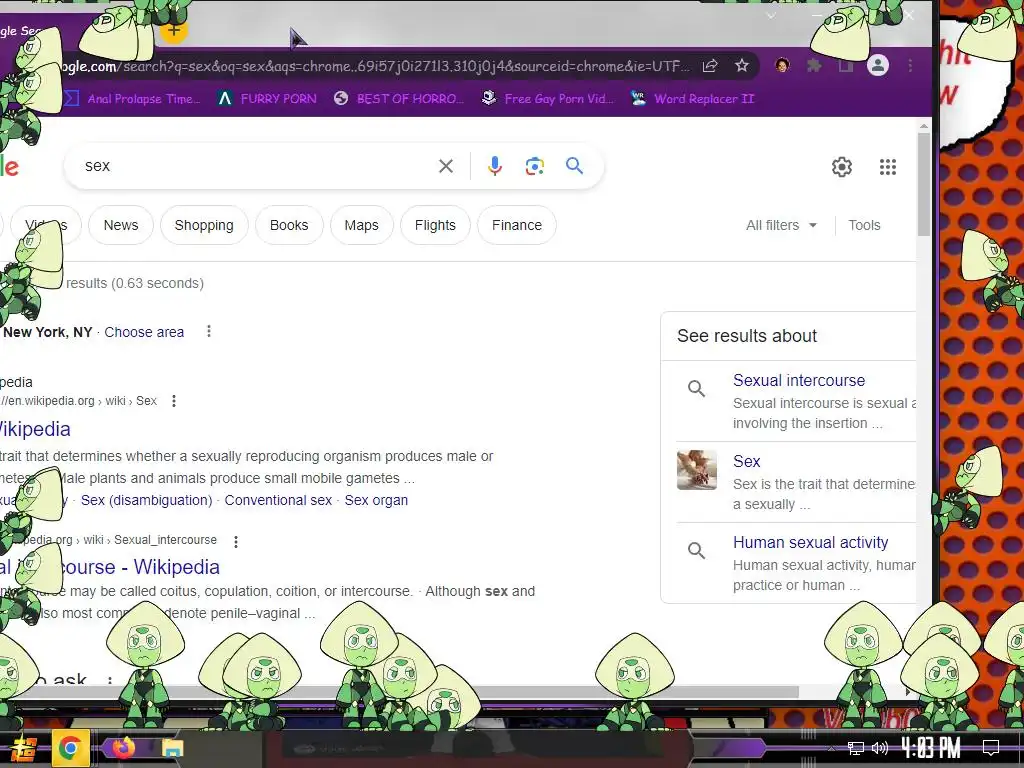Open Google quick settings gear
This screenshot has height=768, width=1024.
pyautogui.click(x=842, y=167)
